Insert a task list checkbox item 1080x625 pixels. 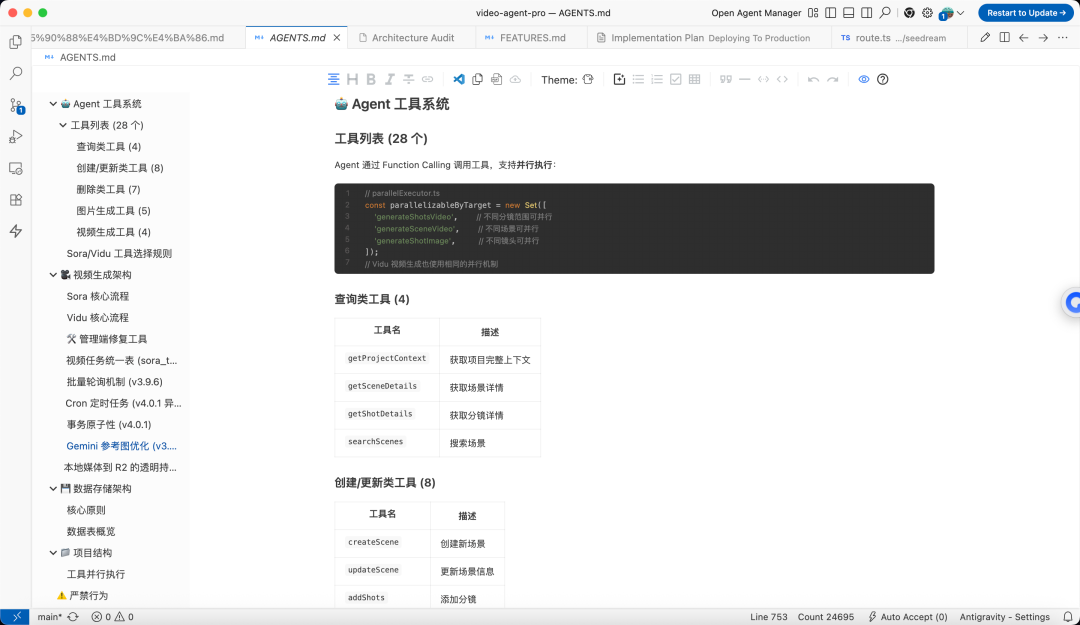click(675, 78)
